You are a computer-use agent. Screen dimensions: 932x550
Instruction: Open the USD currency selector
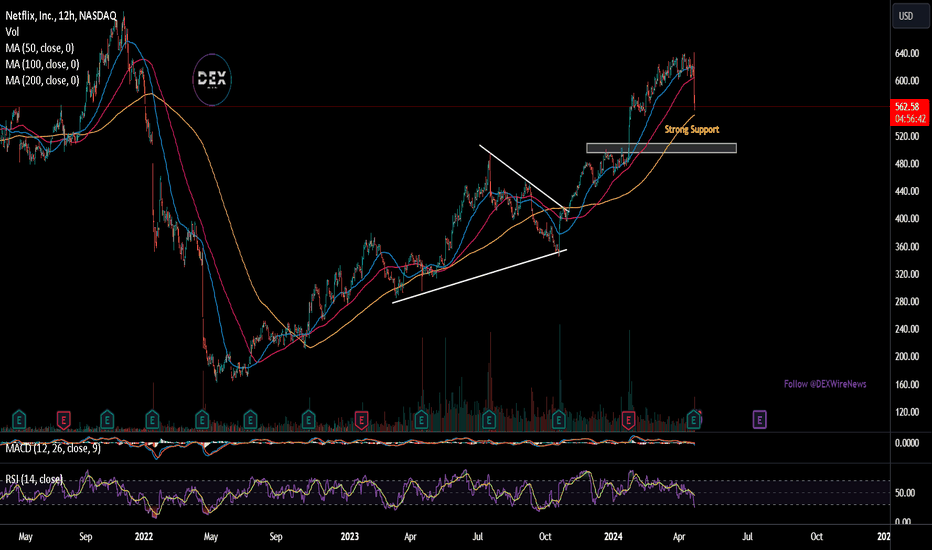pos(910,16)
